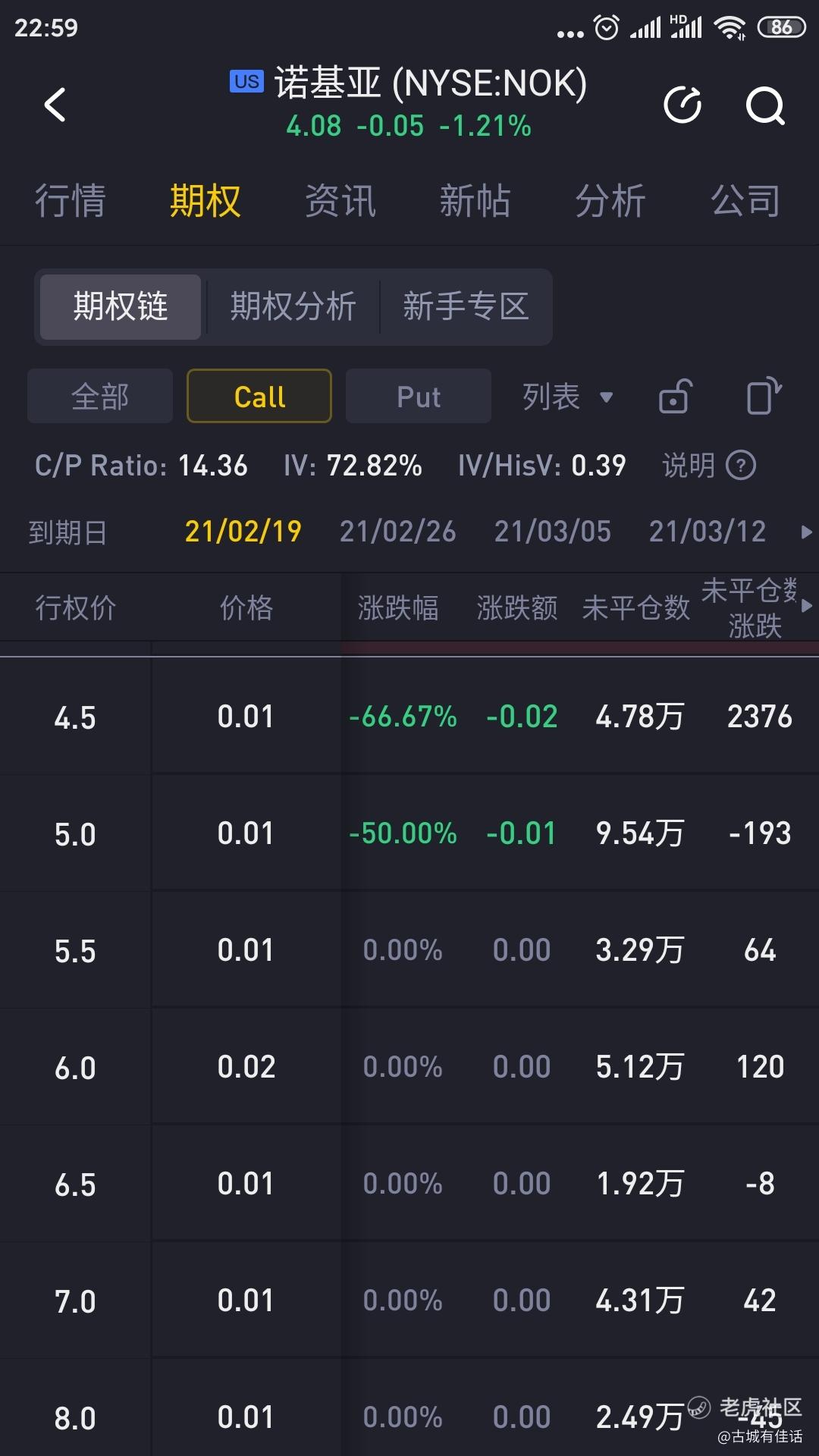
Task: Select the Put option filter
Action: 419,396
